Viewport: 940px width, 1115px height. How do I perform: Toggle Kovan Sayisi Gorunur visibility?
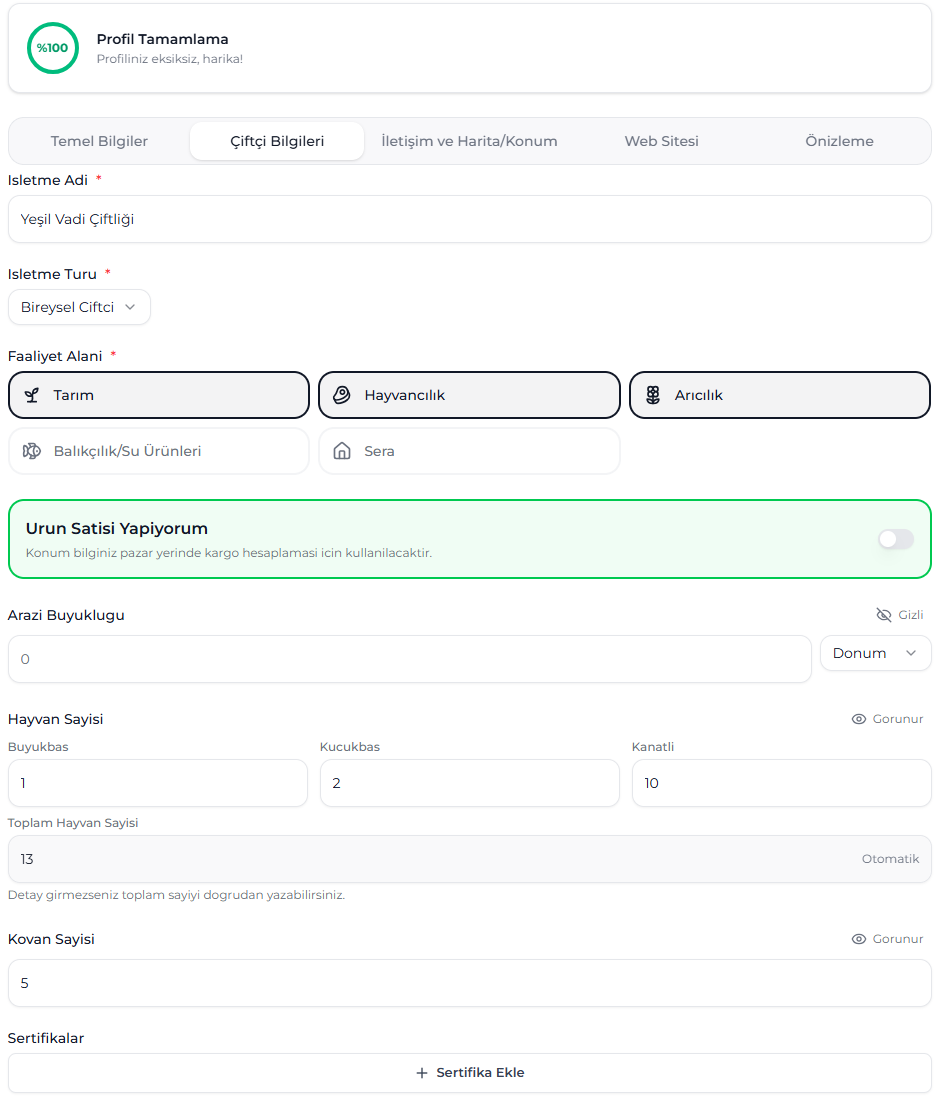point(887,939)
